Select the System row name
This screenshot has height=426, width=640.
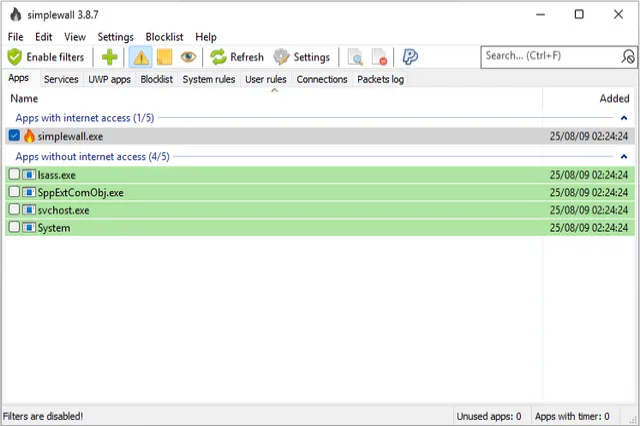(54, 228)
